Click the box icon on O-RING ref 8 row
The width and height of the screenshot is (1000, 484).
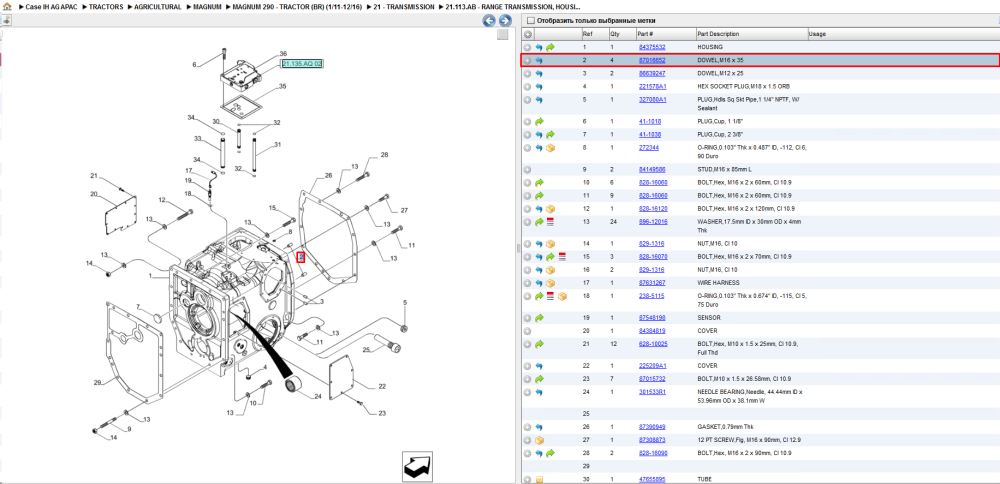click(x=550, y=148)
